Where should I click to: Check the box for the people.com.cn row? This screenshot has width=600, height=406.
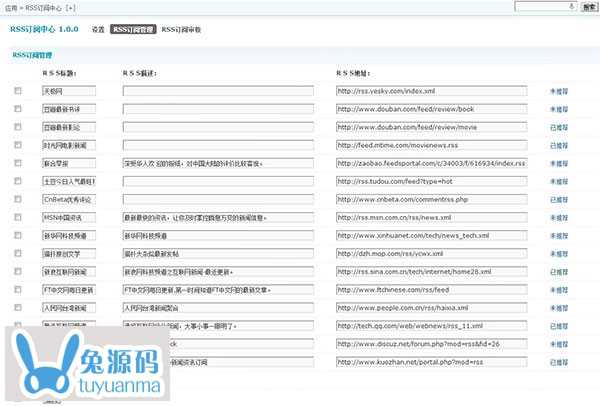[18, 308]
